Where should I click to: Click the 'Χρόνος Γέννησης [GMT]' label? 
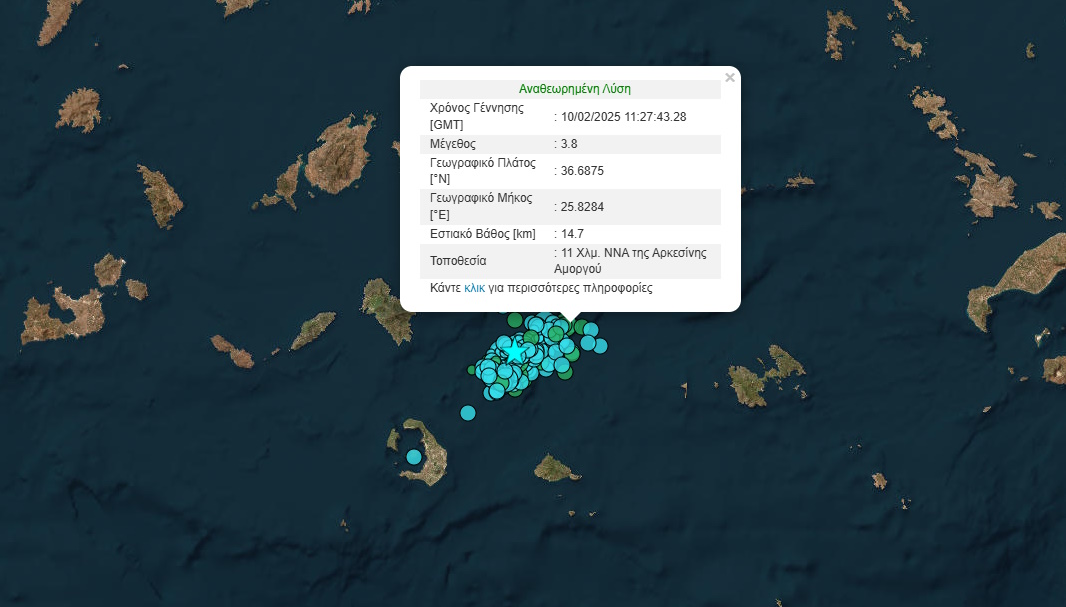point(477,117)
